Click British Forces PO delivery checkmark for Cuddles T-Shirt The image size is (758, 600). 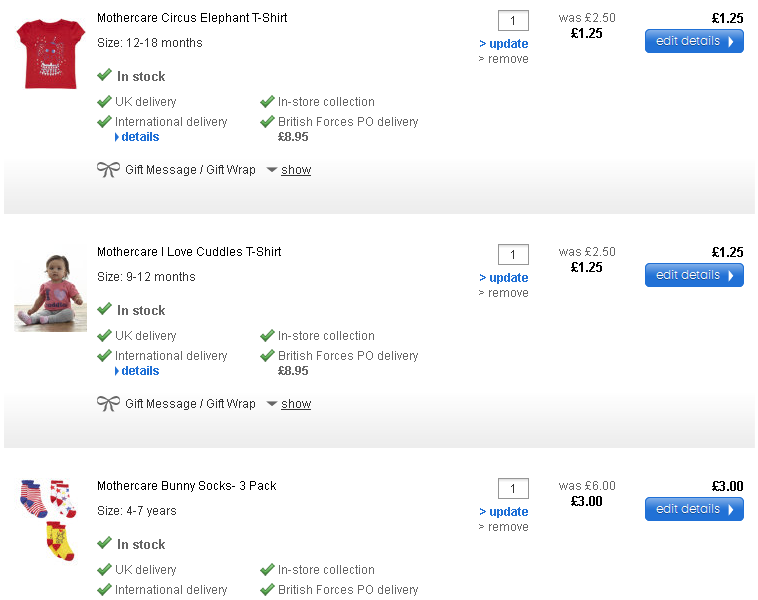pyautogui.click(x=267, y=356)
